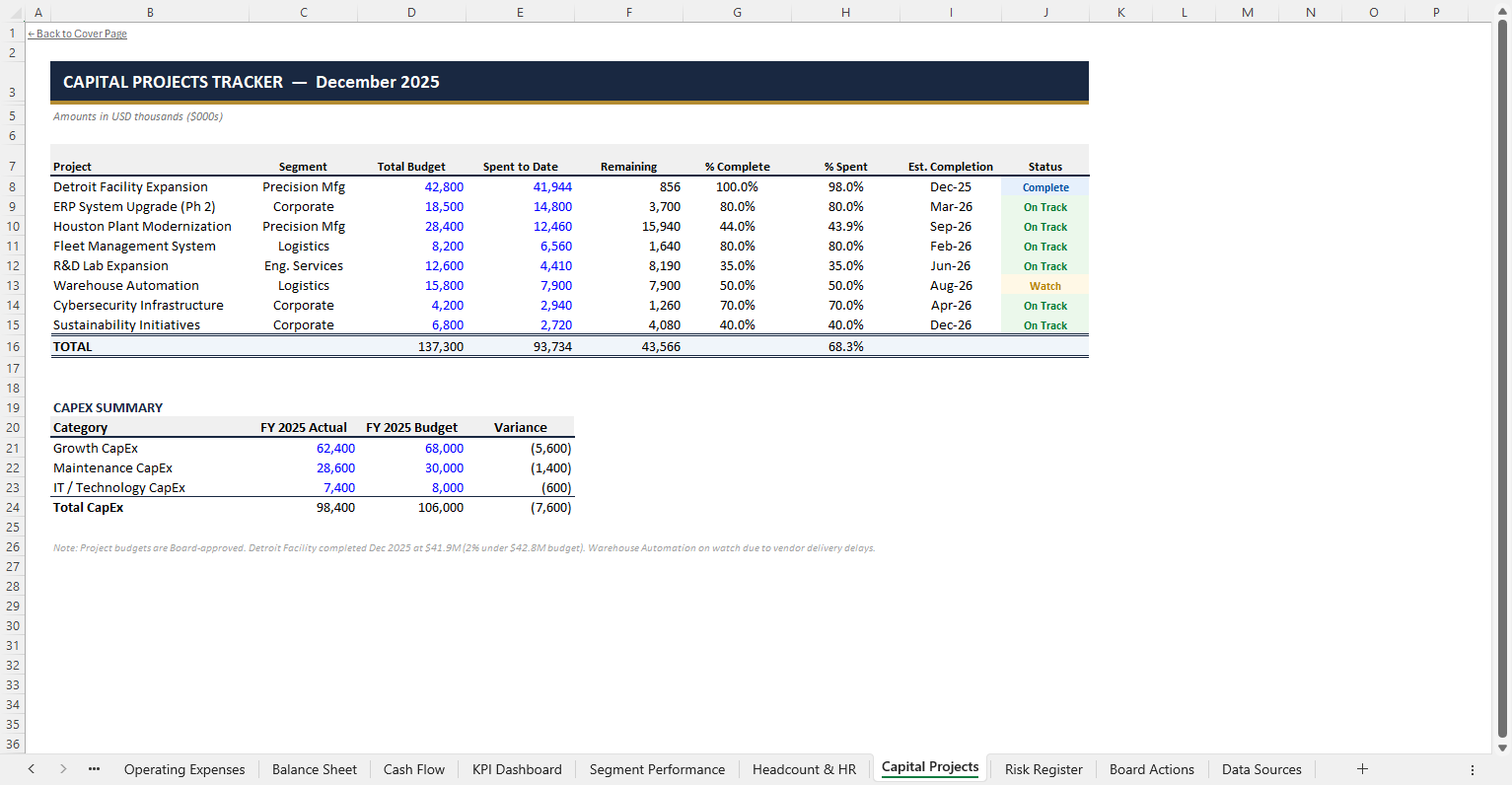The width and height of the screenshot is (1512, 786).
Task: Switch to the Balance Sheet tab
Action: coord(314,769)
